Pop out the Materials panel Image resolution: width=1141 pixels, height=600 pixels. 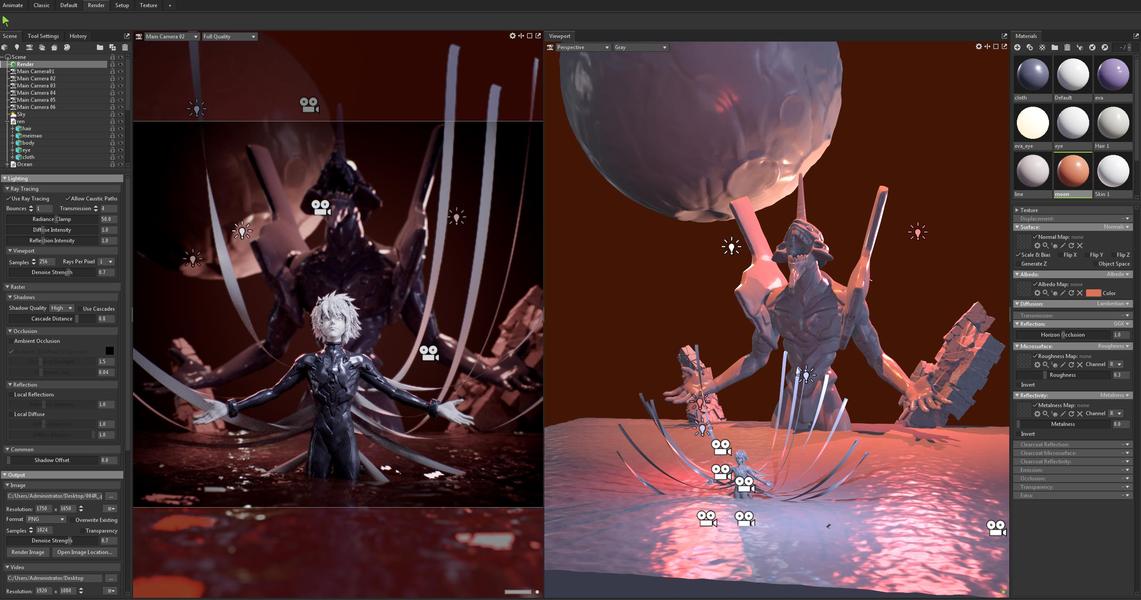1134,36
